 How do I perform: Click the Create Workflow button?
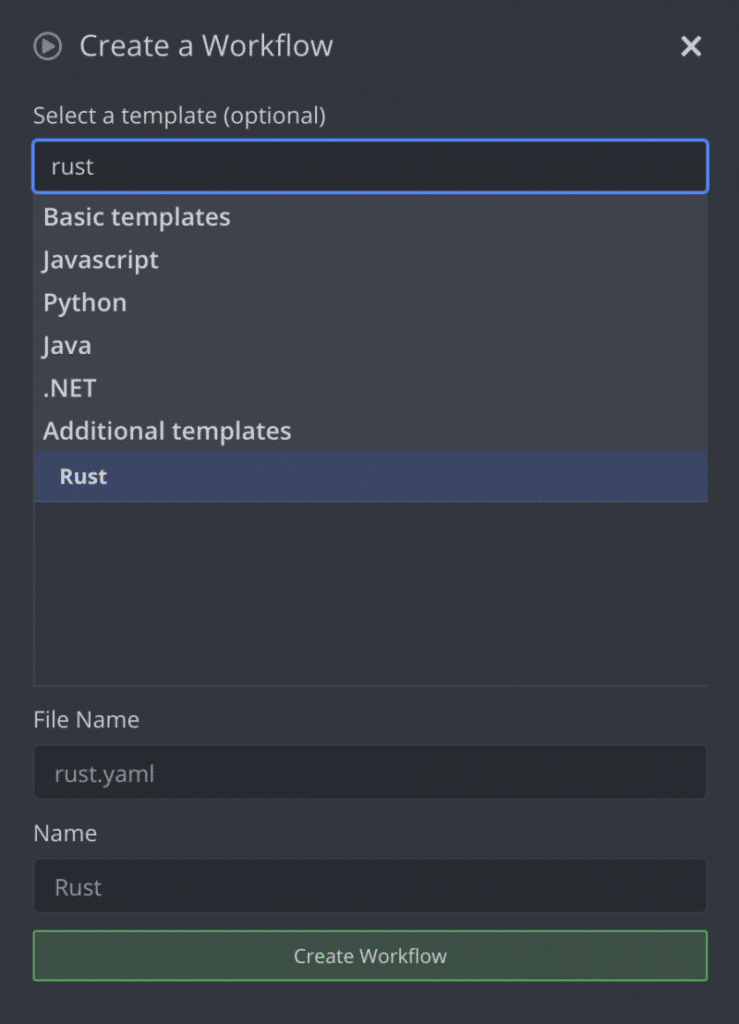pyautogui.click(x=370, y=955)
